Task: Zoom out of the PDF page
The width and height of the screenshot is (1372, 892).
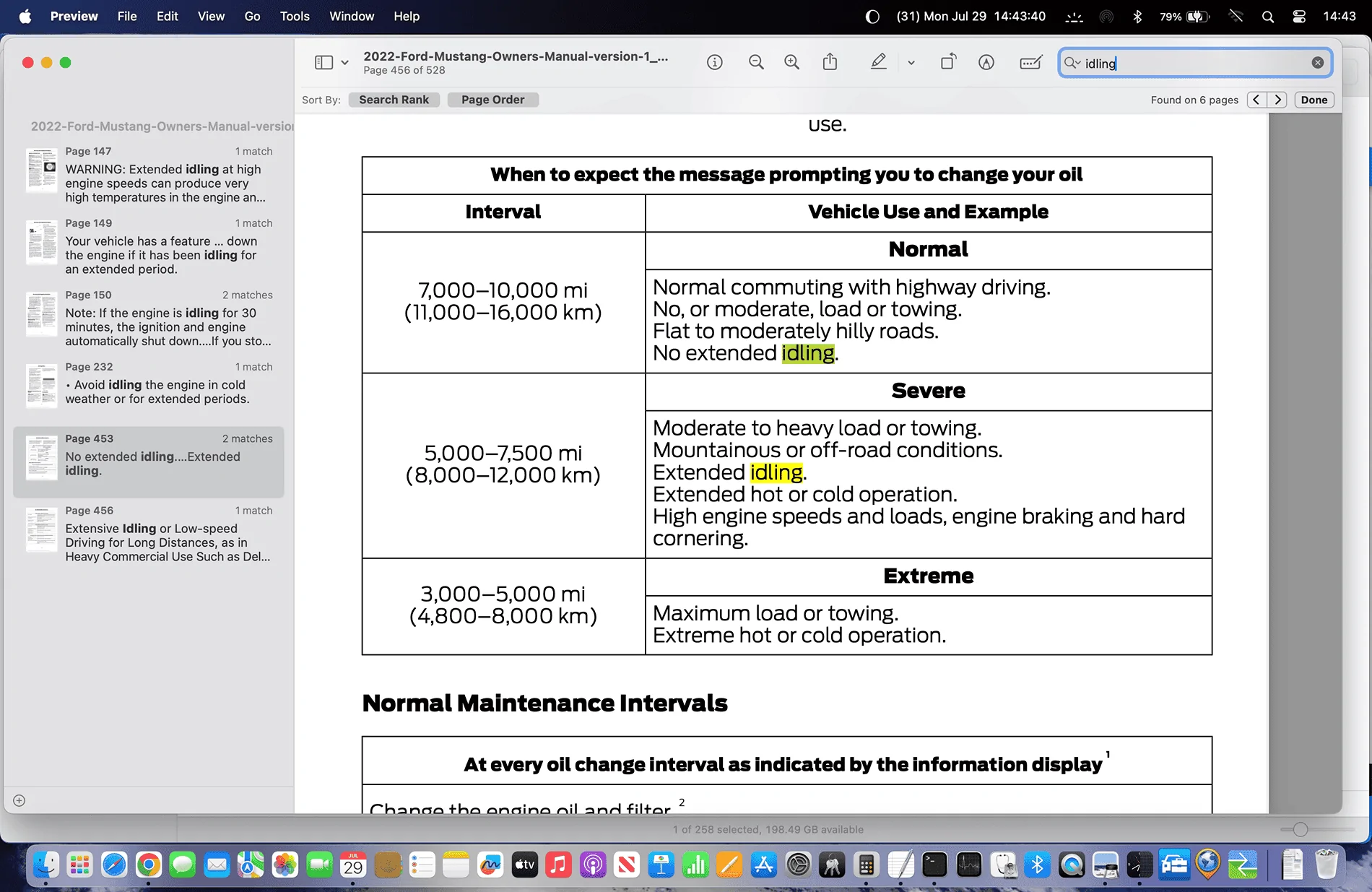Action: [x=756, y=63]
